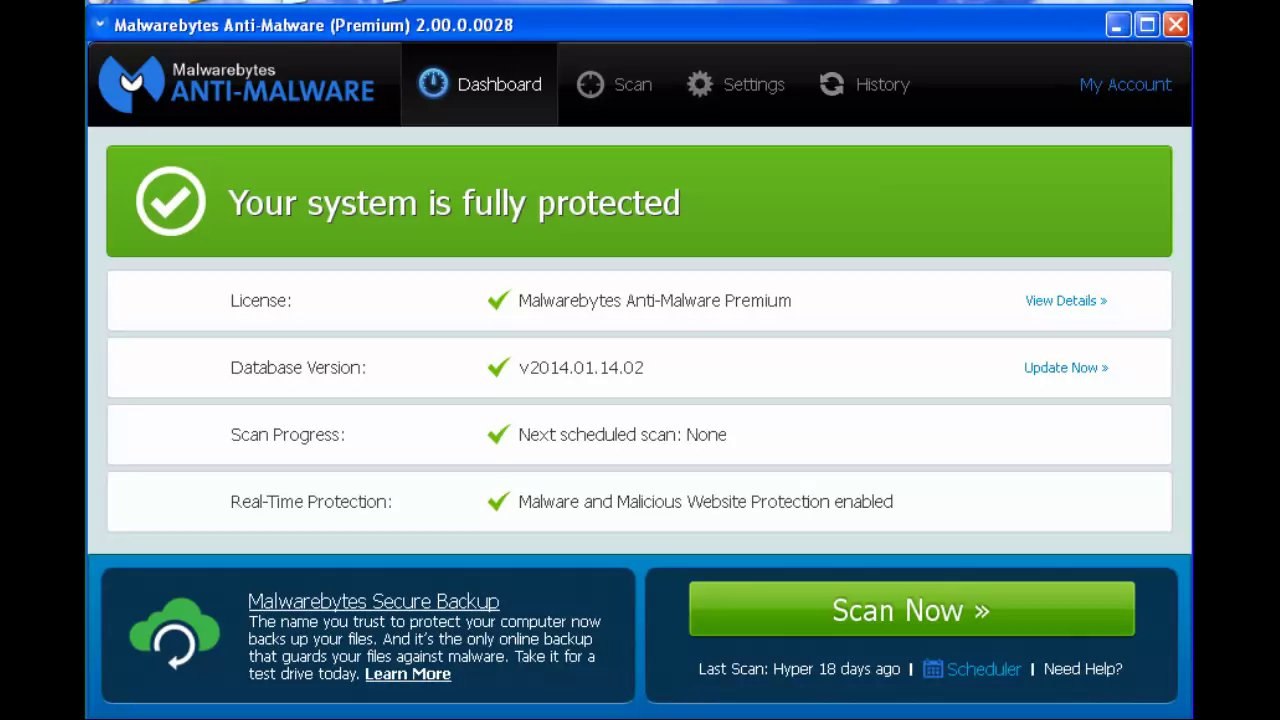Click the database version 'v2014.01.14.02'
This screenshot has width=1280, height=720.
tap(581, 367)
